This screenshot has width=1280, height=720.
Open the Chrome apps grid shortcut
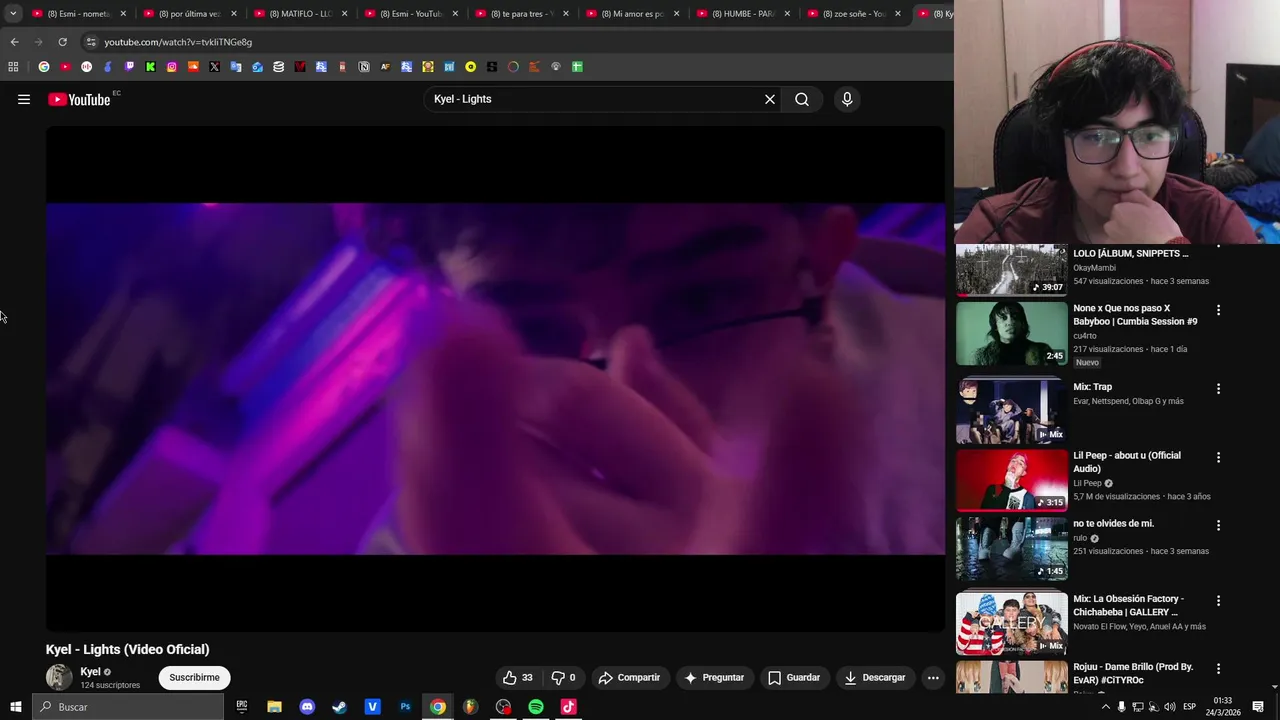point(13,67)
